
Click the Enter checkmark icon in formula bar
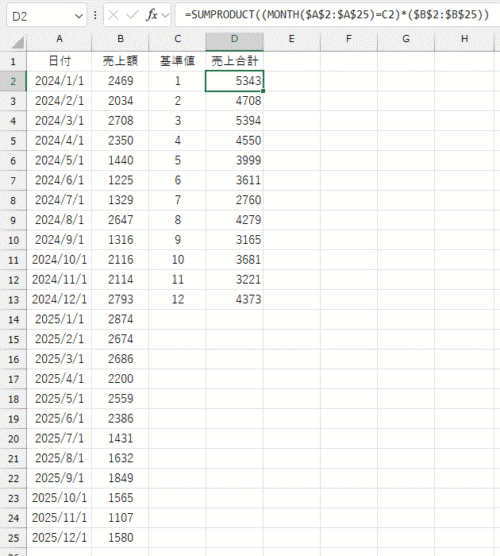[132, 15]
